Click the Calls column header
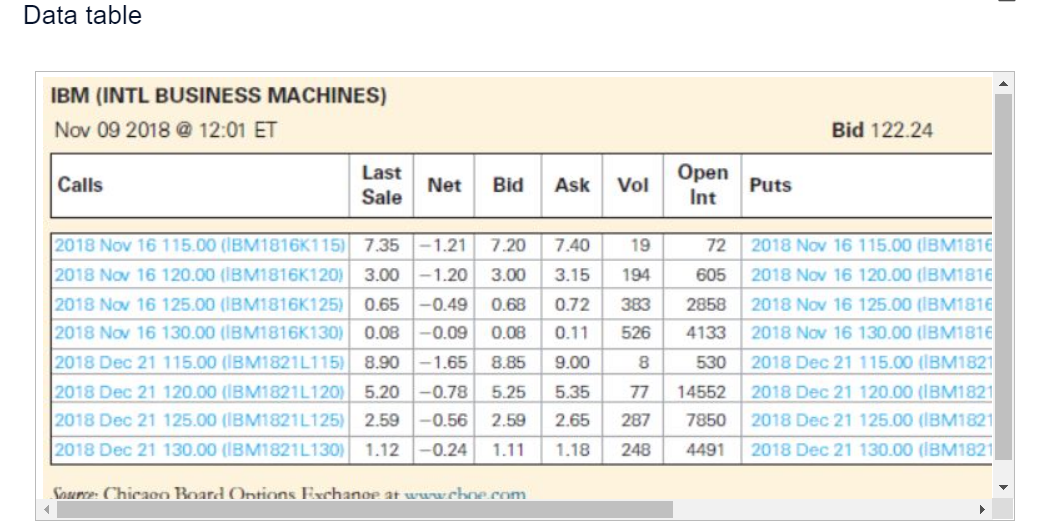This screenshot has width=1038, height=528. (80, 185)
